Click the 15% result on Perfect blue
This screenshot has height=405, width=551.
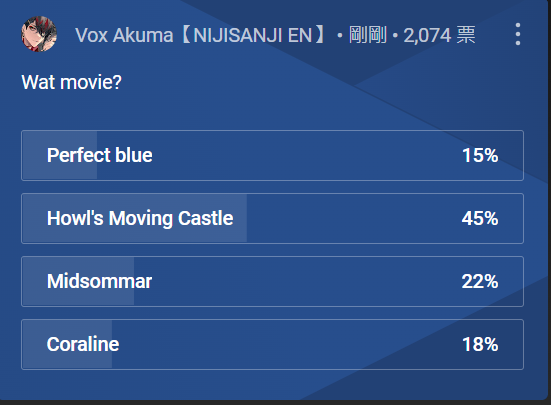480,155
